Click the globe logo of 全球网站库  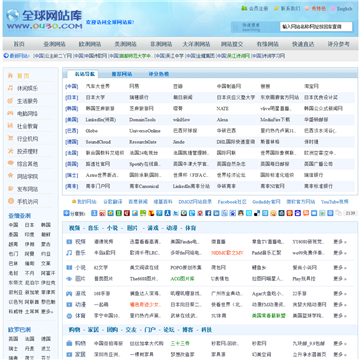pos(13,15)
